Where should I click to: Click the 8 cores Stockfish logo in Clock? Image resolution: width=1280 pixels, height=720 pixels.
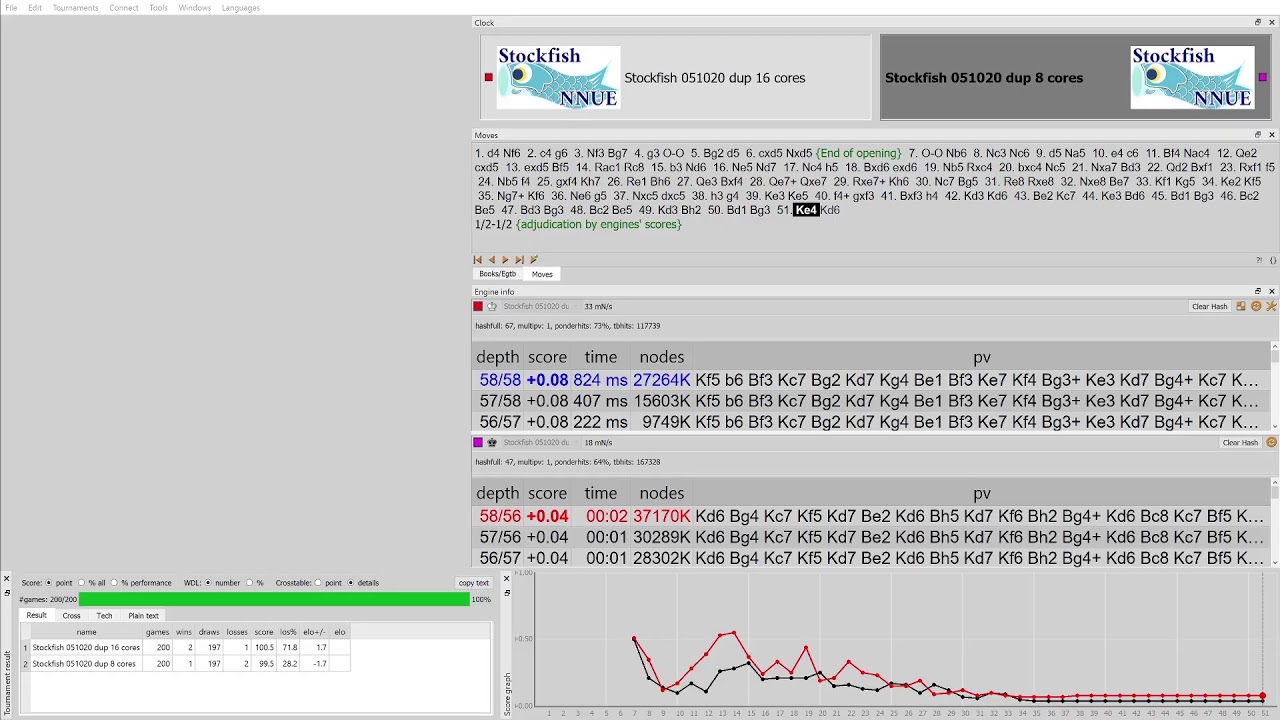(x=1192, y=77)
